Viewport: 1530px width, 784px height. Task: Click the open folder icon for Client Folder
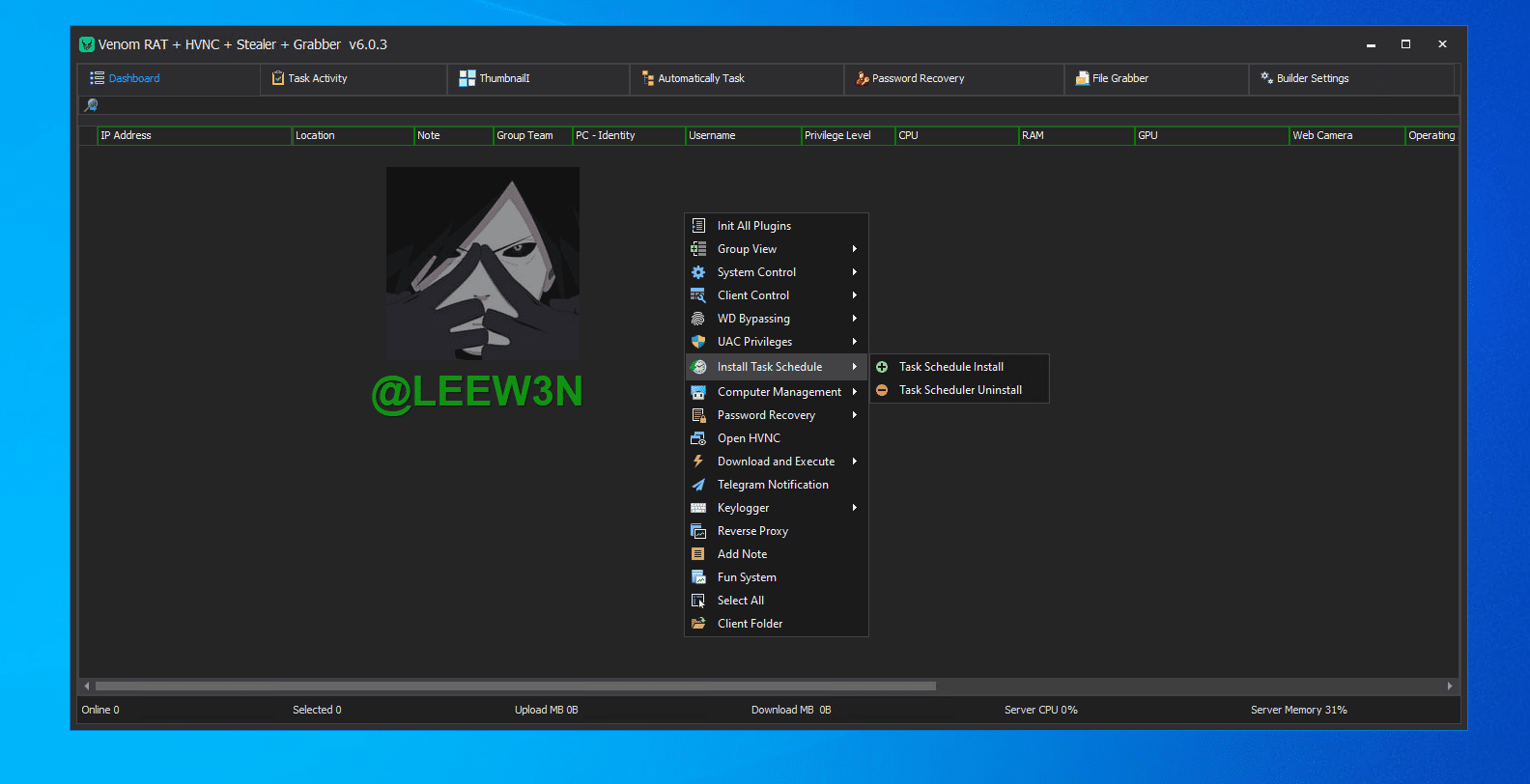[x=698, y=624]
